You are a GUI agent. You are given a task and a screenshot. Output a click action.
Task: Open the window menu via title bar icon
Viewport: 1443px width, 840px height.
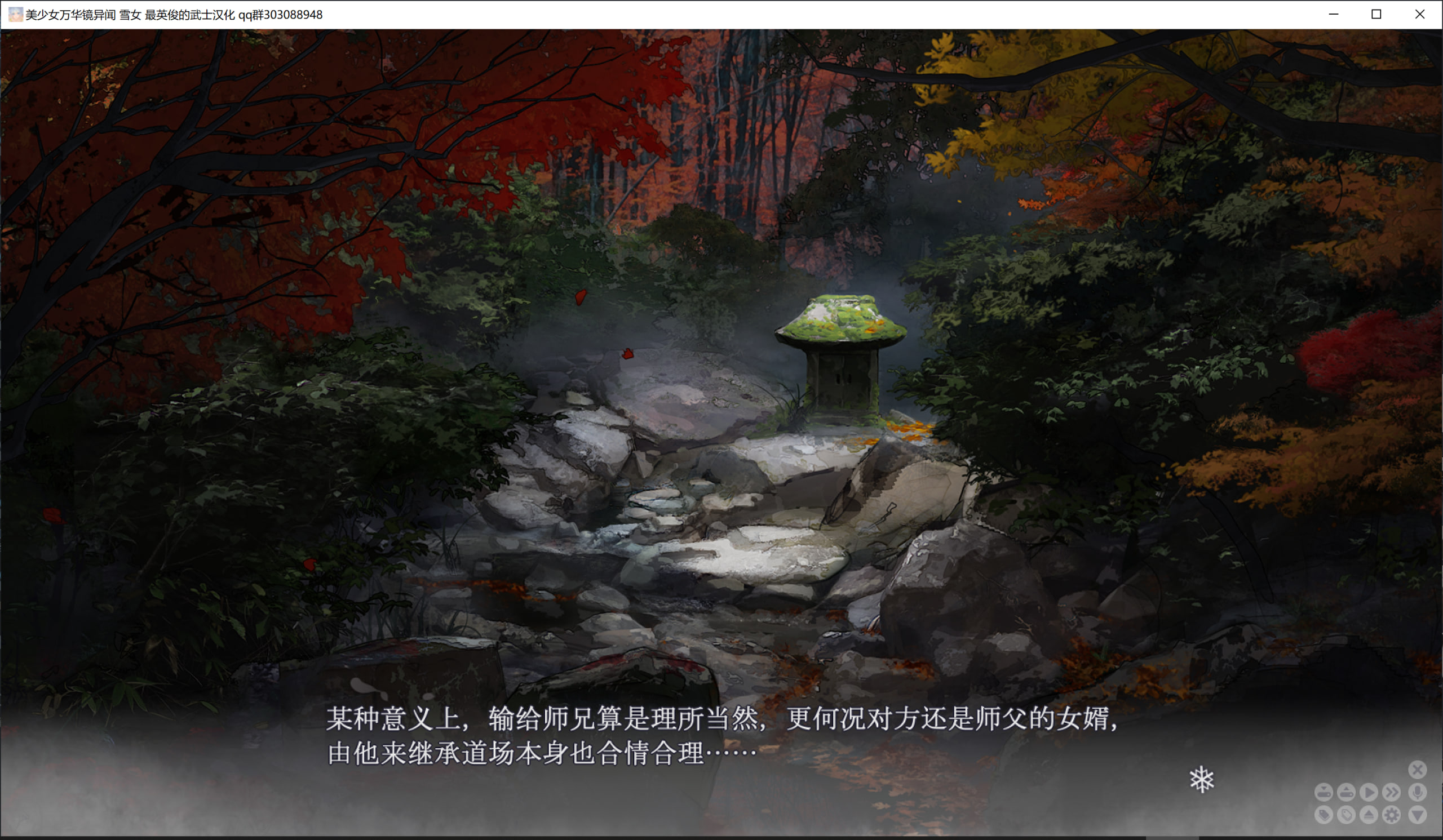pos(15,14)
